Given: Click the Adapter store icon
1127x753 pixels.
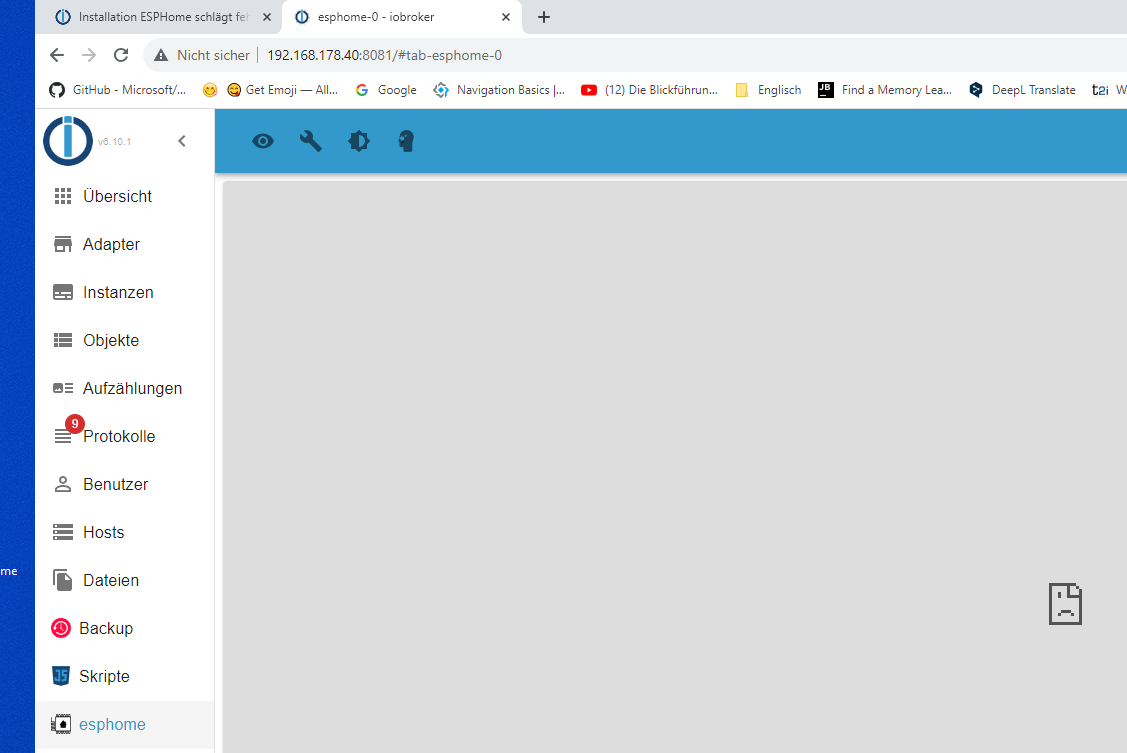Looking at the screenshot, I should pos(63,244).
